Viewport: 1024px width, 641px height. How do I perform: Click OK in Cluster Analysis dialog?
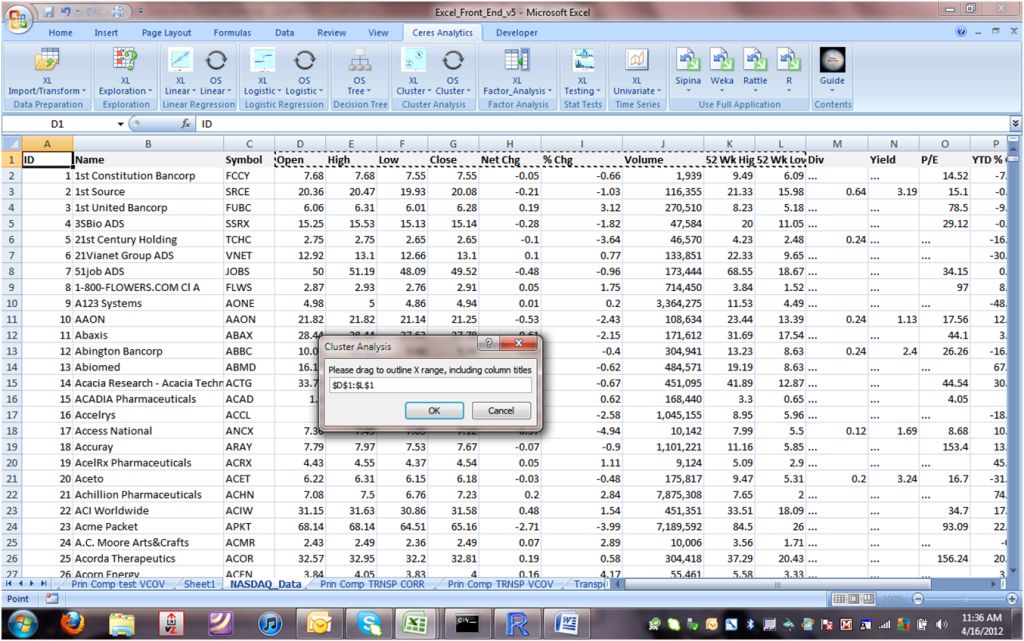click(x=434, y=411)
